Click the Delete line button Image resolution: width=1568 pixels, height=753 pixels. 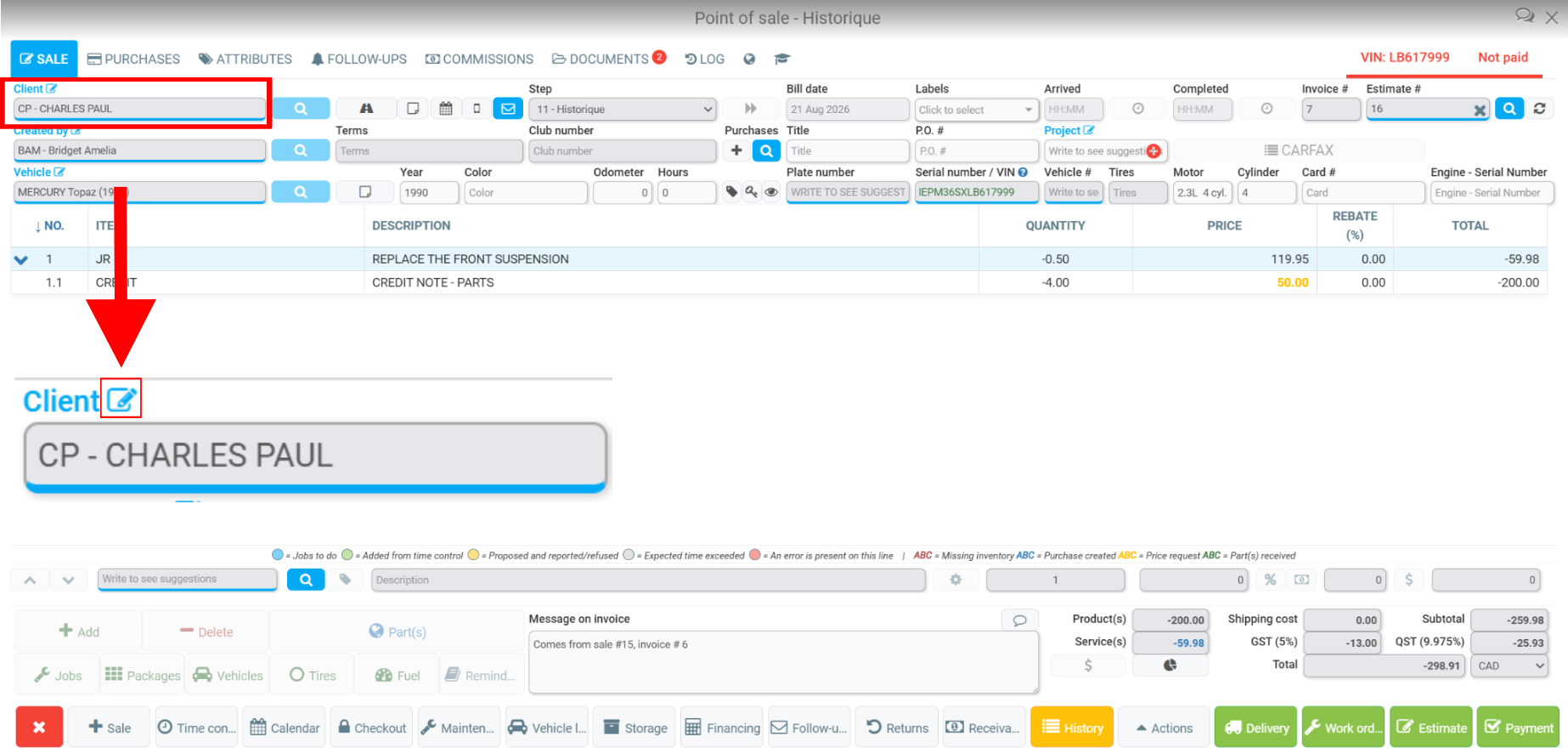point(206,631)
